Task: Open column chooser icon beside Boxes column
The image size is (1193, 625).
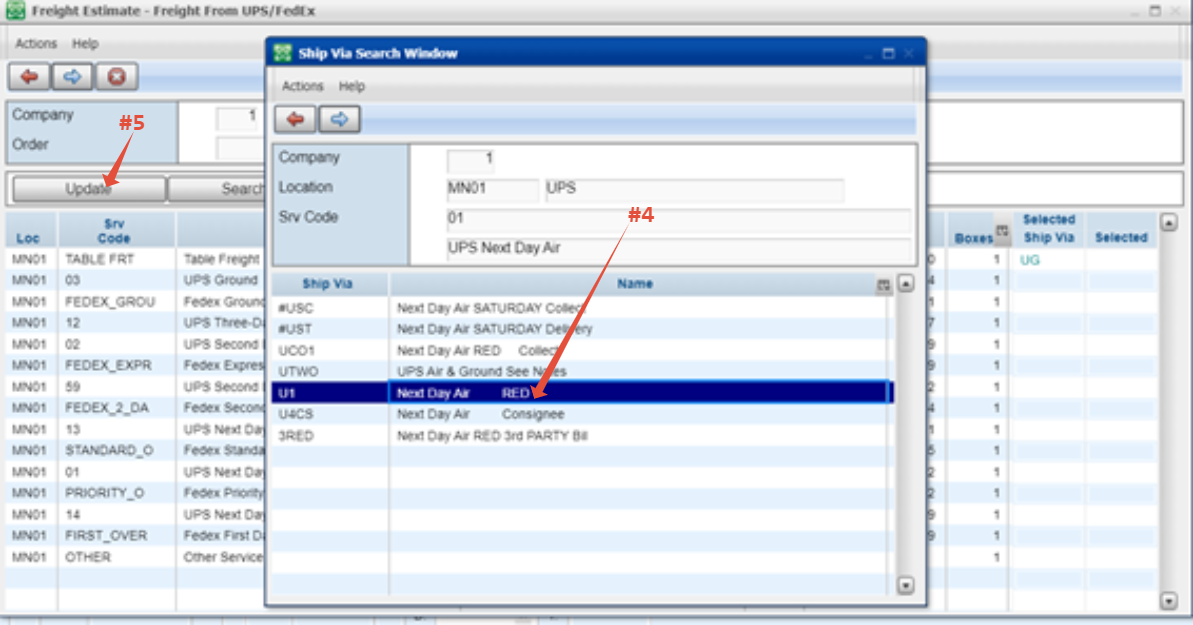Action: 1002,231
